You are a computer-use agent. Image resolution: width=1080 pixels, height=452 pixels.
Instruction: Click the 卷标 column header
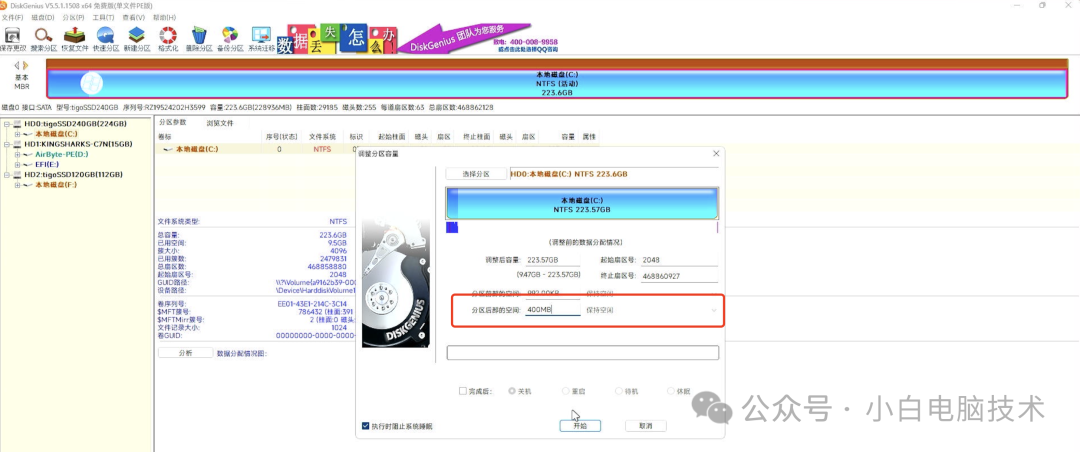[165, 137]
